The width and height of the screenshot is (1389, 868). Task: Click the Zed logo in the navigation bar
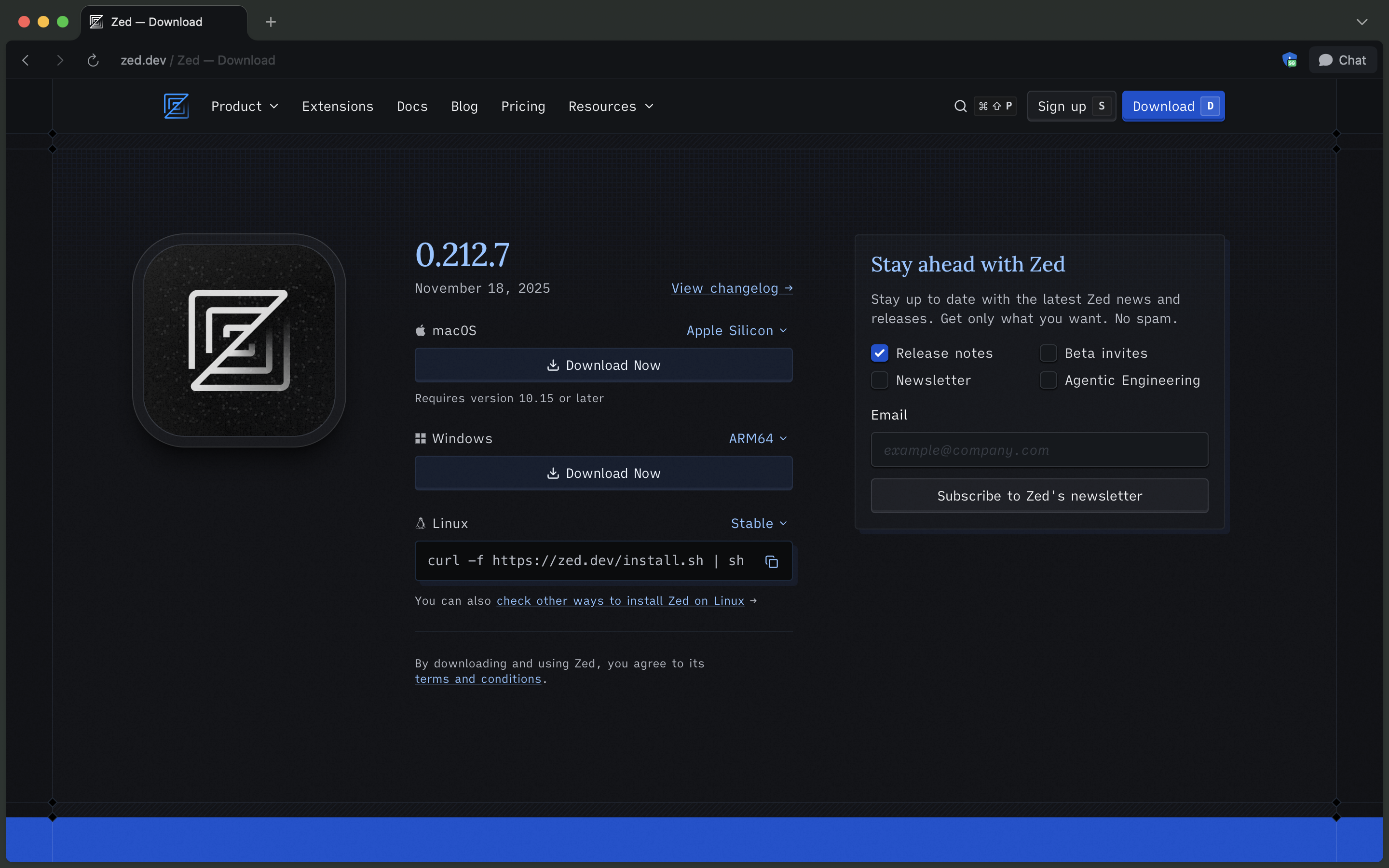coord(176,106)
